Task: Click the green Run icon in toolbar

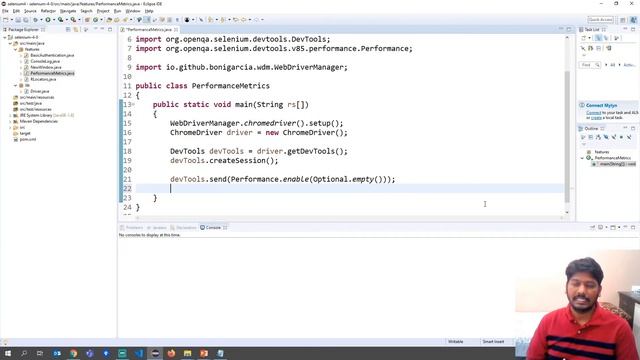Action: tap(48, 20)
